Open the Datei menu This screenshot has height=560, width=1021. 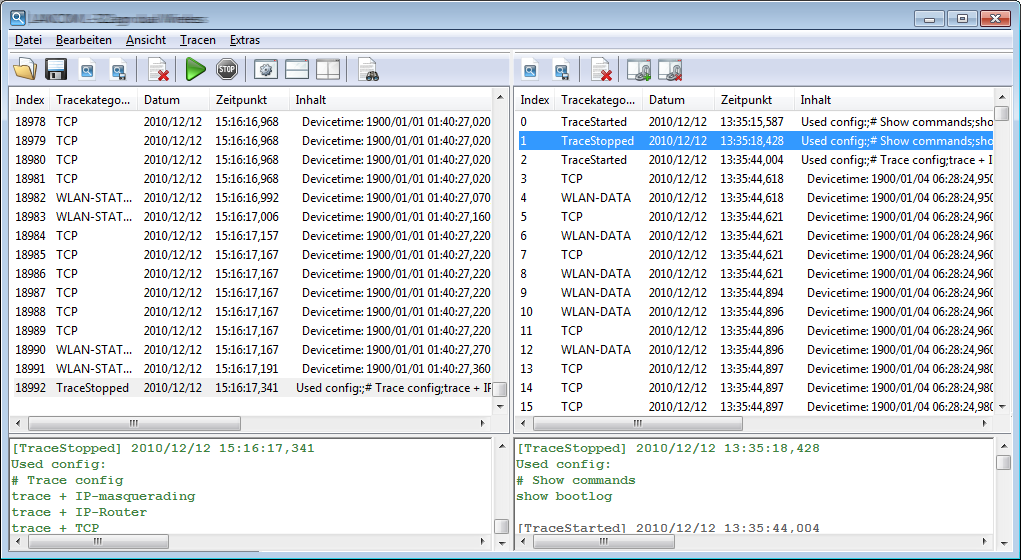(x=28, y=40)
